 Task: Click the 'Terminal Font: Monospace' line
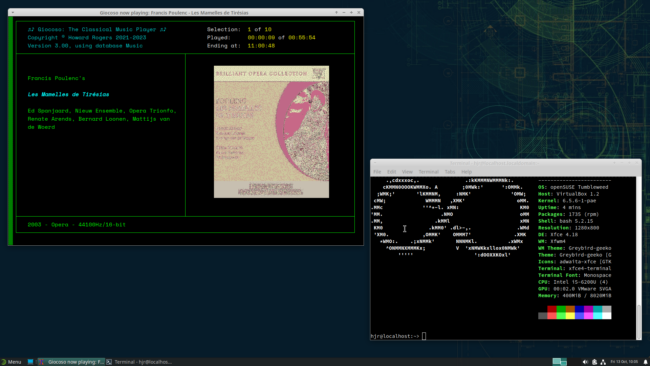(x=575, y=275)
